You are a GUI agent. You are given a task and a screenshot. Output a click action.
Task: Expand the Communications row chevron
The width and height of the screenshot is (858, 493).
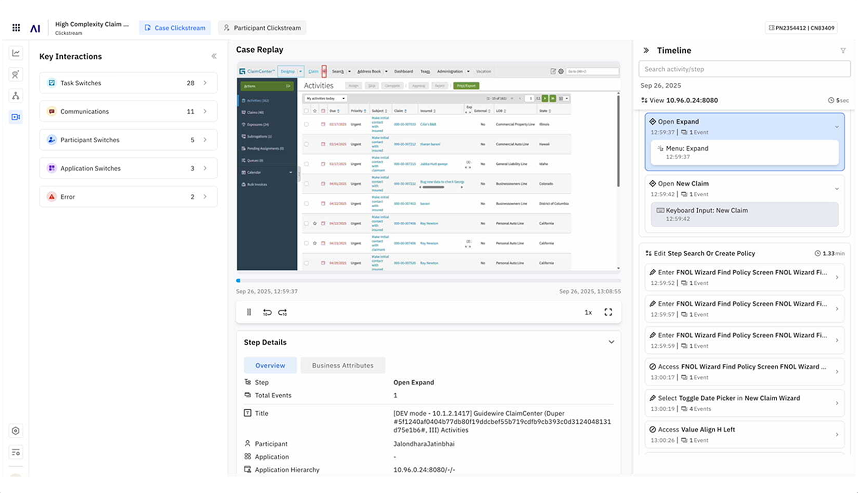(x=205, y=111)
